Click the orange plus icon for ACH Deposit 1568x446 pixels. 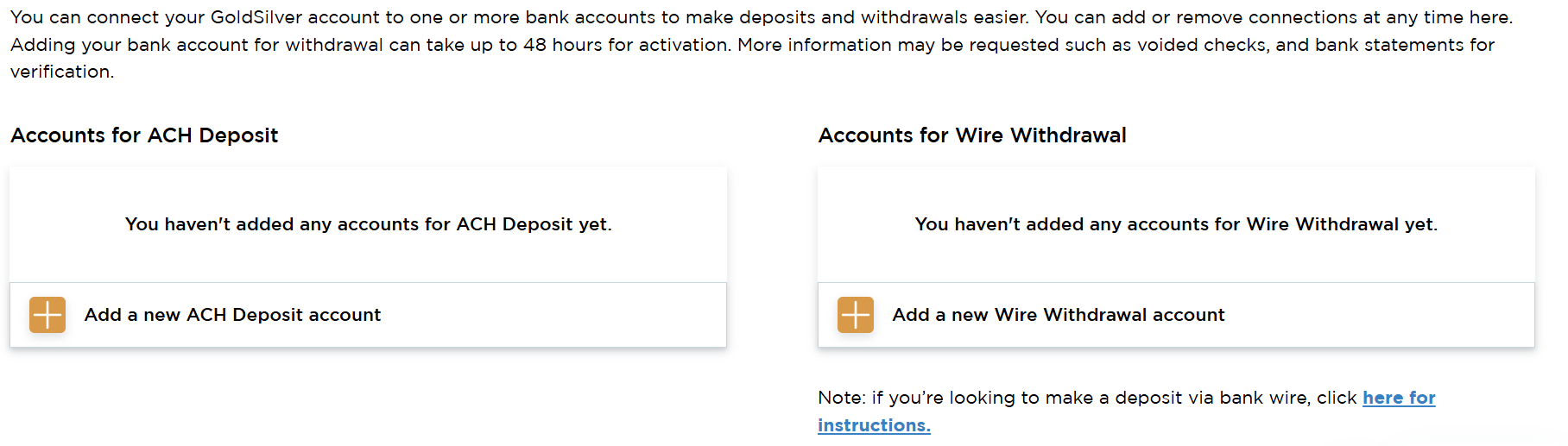pos(47,315)
